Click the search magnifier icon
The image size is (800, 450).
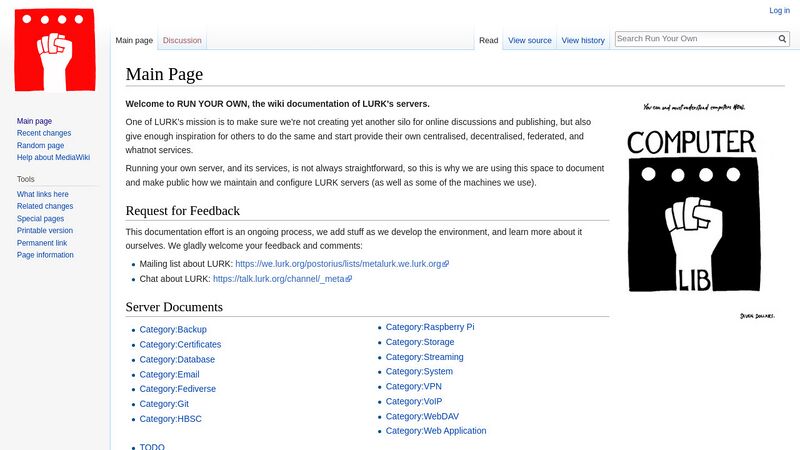(783, 39)
